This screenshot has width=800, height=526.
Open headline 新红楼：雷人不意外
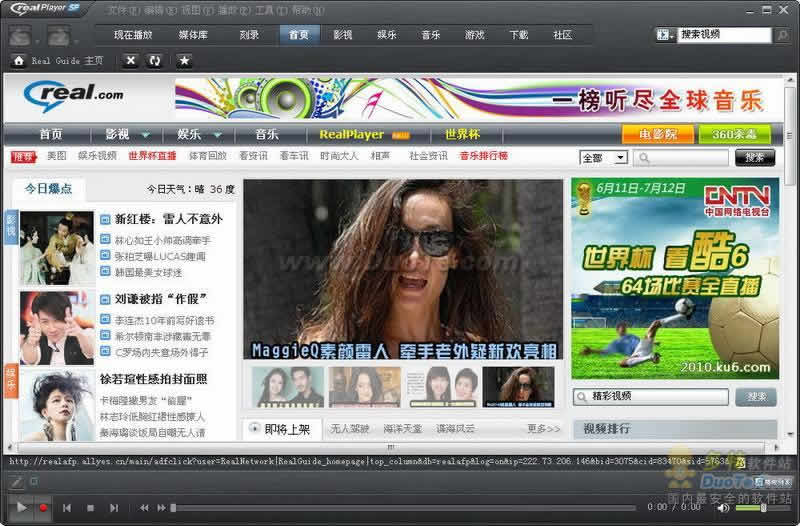tap(168, 219)
